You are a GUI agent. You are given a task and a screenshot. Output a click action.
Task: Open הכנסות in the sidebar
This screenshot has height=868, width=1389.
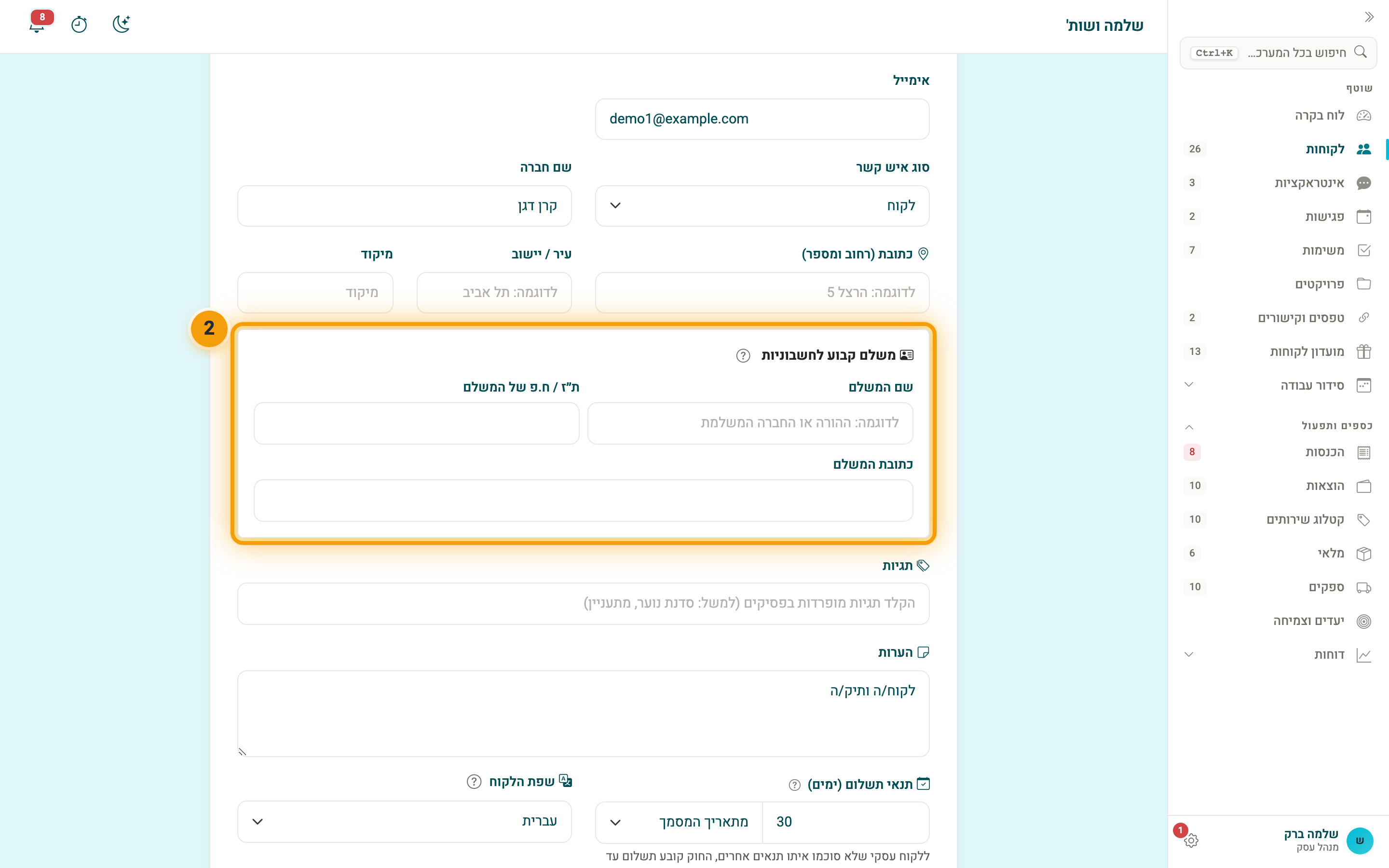(1278, 452)
